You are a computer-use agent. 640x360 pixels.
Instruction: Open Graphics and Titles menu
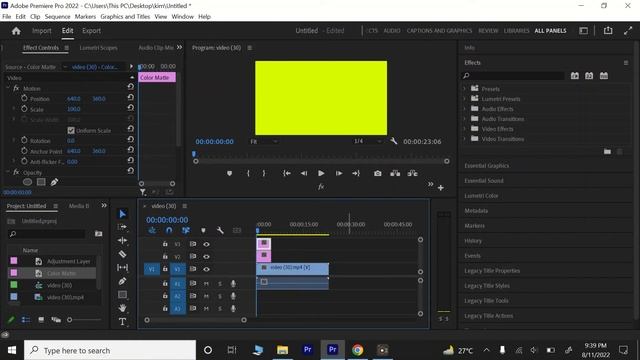click(x=125, y=17)
